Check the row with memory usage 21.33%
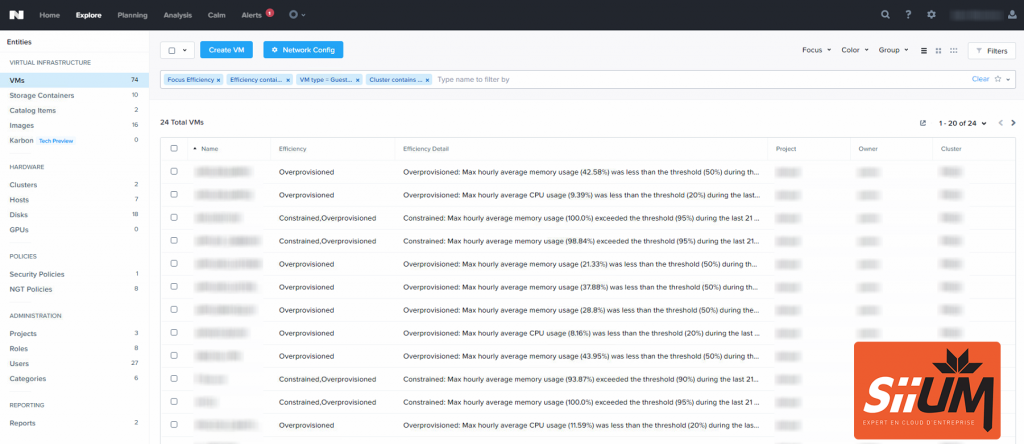Viewport: 1024px width, 444px height. point(174,263)
